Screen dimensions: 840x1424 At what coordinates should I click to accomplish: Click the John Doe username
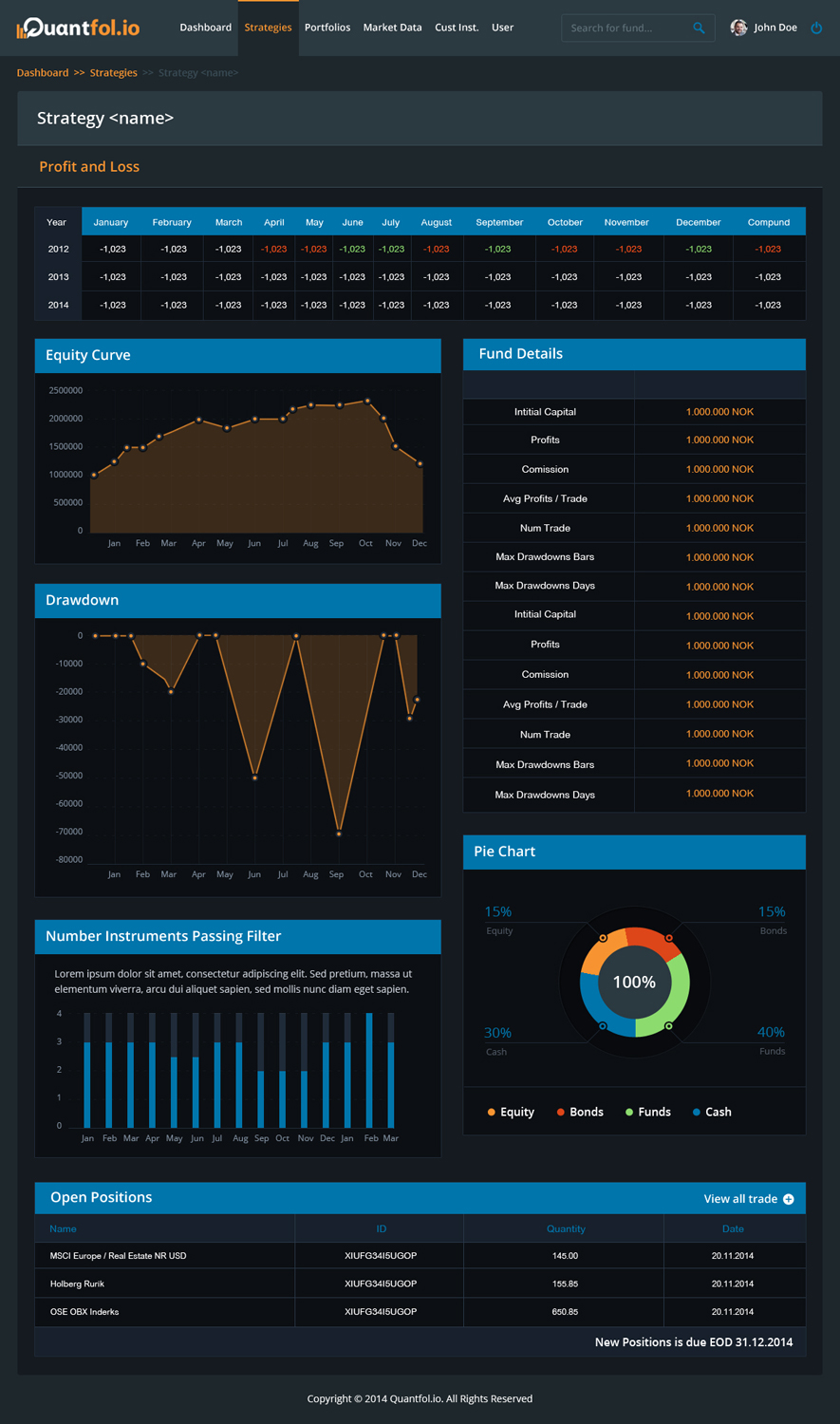pyautogui.click(x=775, y=28)
